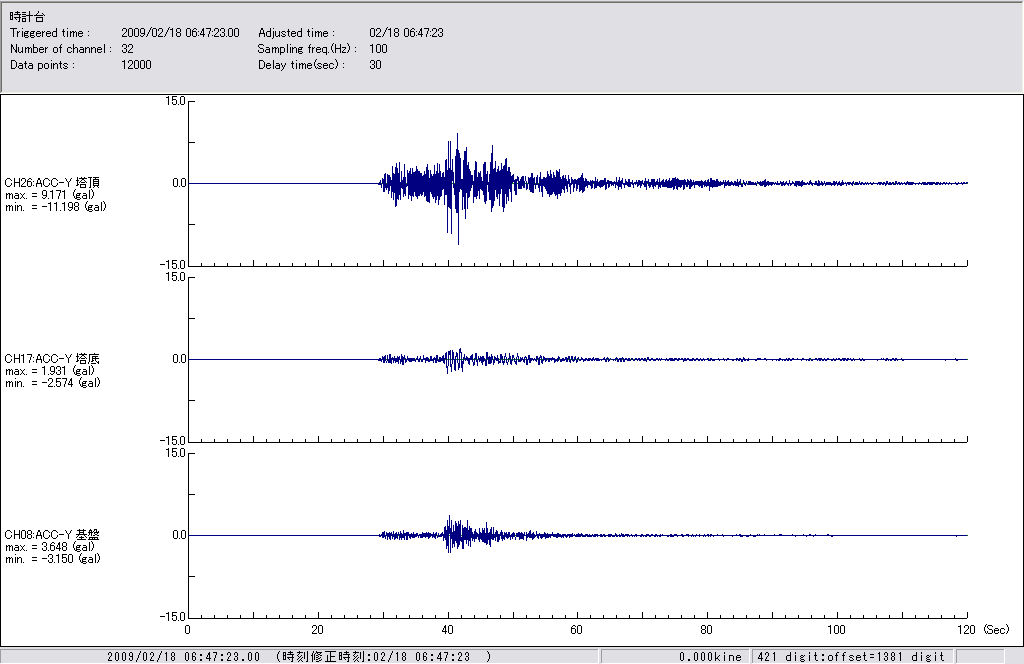Click the 80 second tick label on the time axis
Image resolution: width=1024 pixels, height=664 pixels.
click(707, 631)
